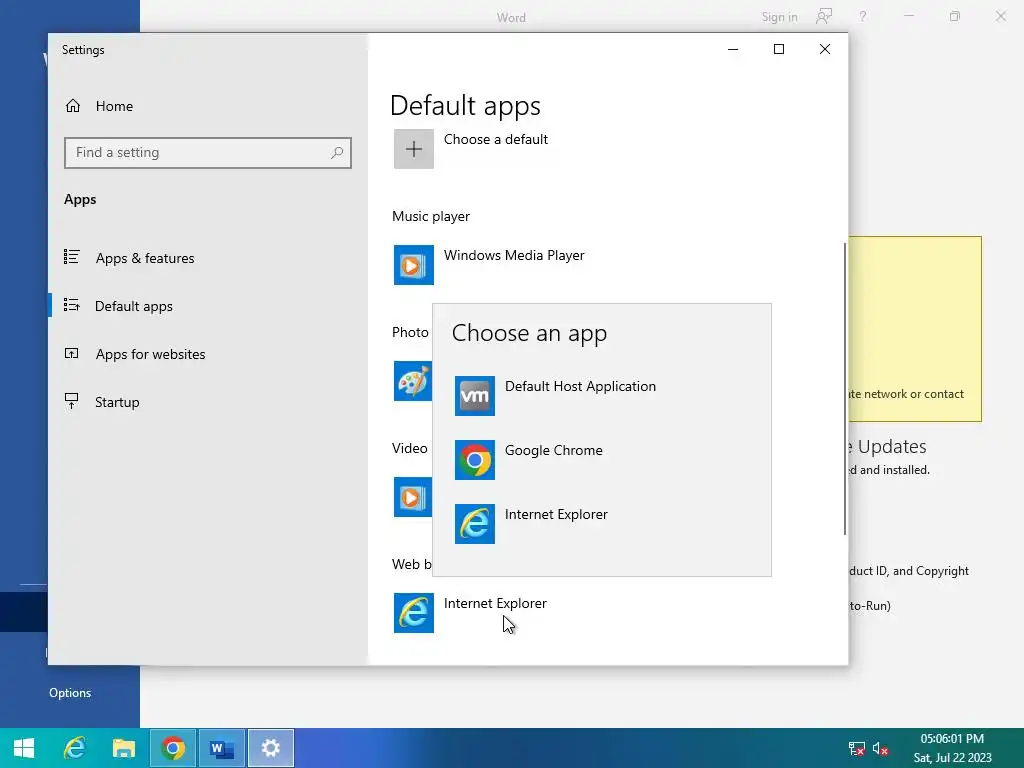
Task: Open the Windows Start menu
Action: [x=24, y=748]
